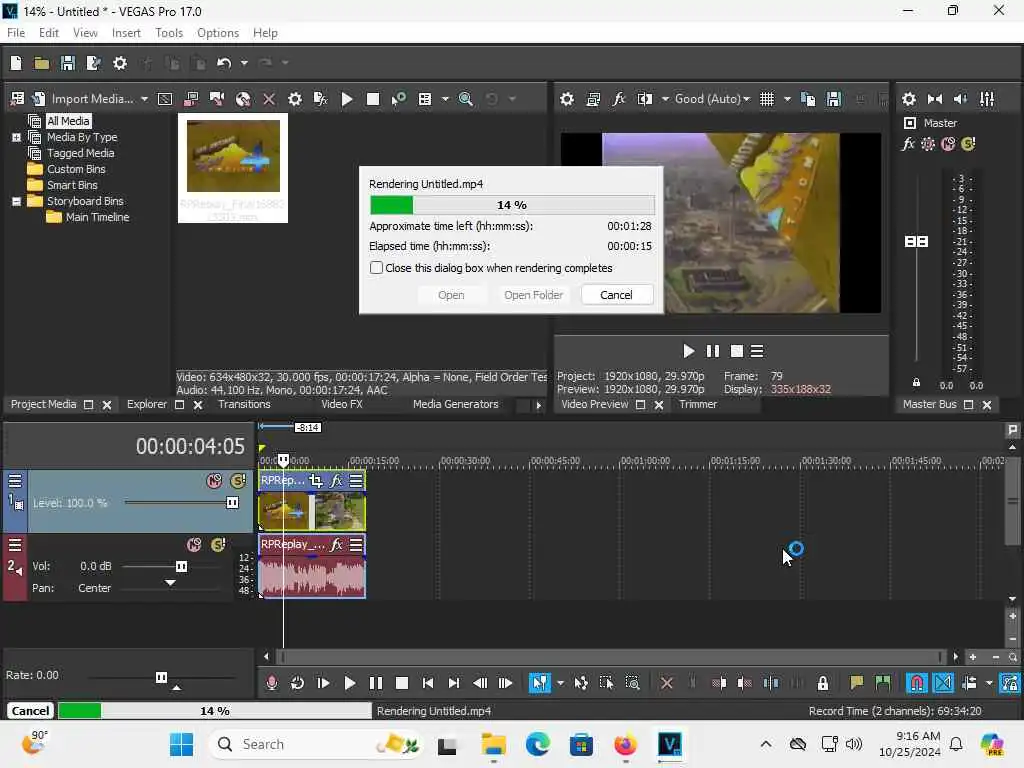Open the video track 1 hamburger menu

click(x=14, y=481)
